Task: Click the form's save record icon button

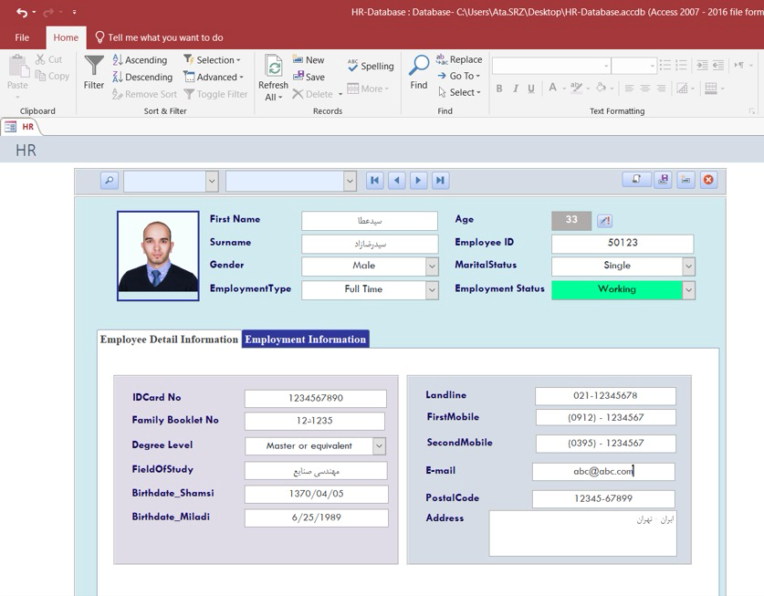Action: click(x=663, y=180)
